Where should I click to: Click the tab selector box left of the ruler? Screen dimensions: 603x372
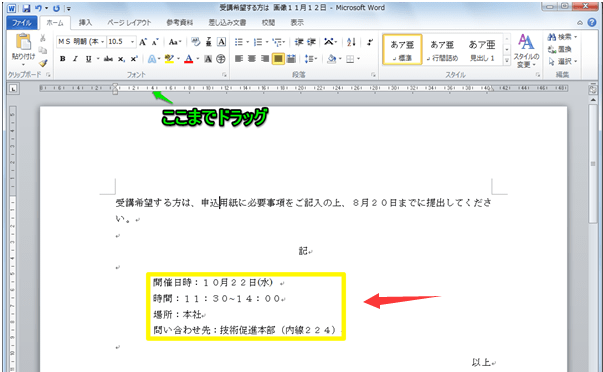(x=13, y=89)
